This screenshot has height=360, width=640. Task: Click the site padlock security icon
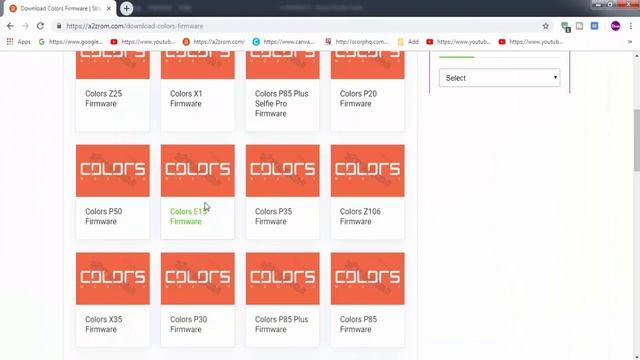(59, 26)
